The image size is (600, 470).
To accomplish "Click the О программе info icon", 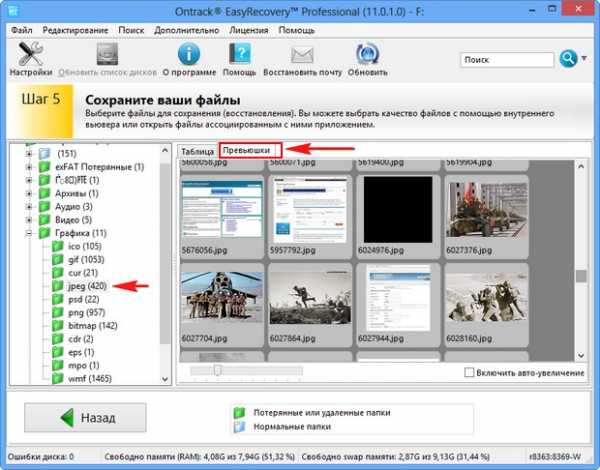I will tap(189, 54).
